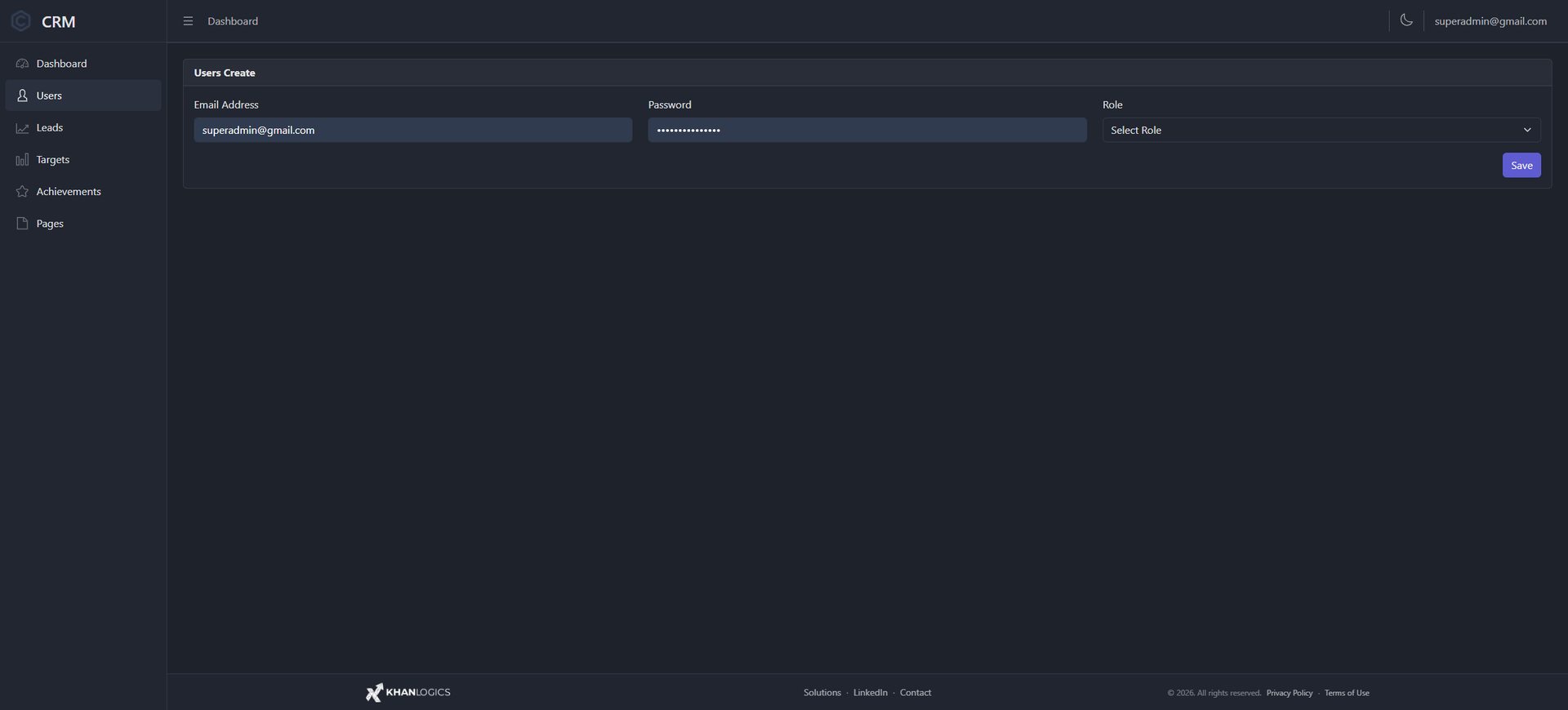Viewport: 1568px width, 710px height.
Task: Open the Solutions footer link
Action: coord(822,693)
